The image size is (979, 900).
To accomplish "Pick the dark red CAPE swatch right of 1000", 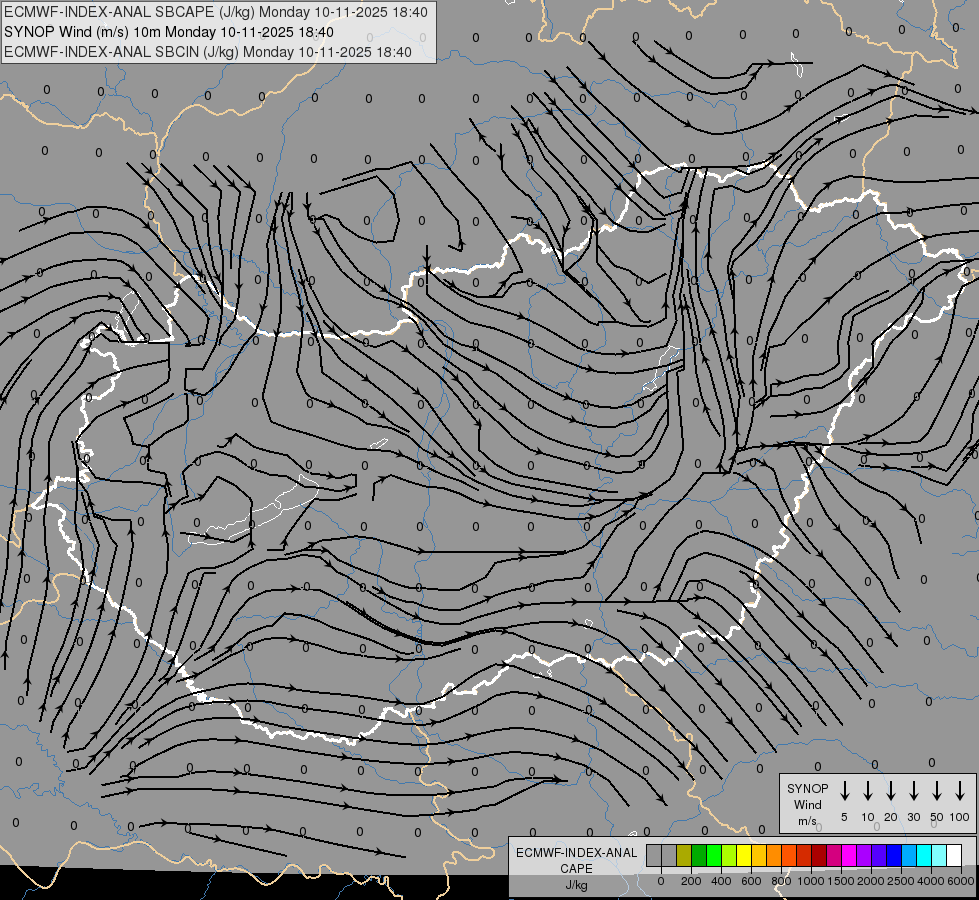I will (x=820, y=855).
